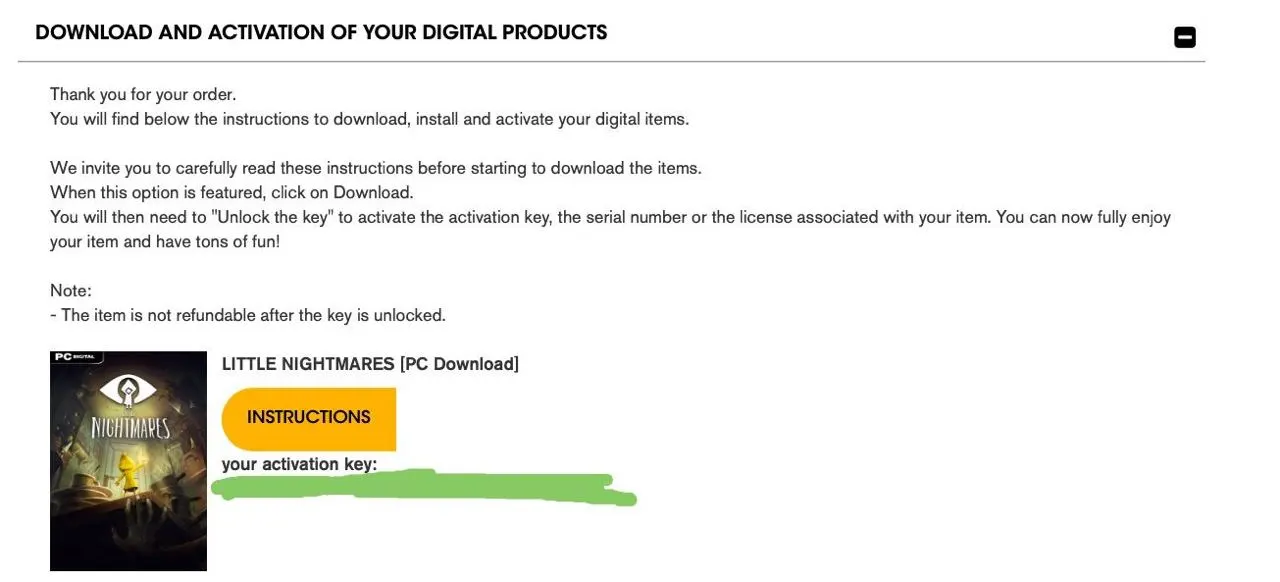The image size is (1280, 582).
Task: Collapse the download and activation section
Action: 1185,37
